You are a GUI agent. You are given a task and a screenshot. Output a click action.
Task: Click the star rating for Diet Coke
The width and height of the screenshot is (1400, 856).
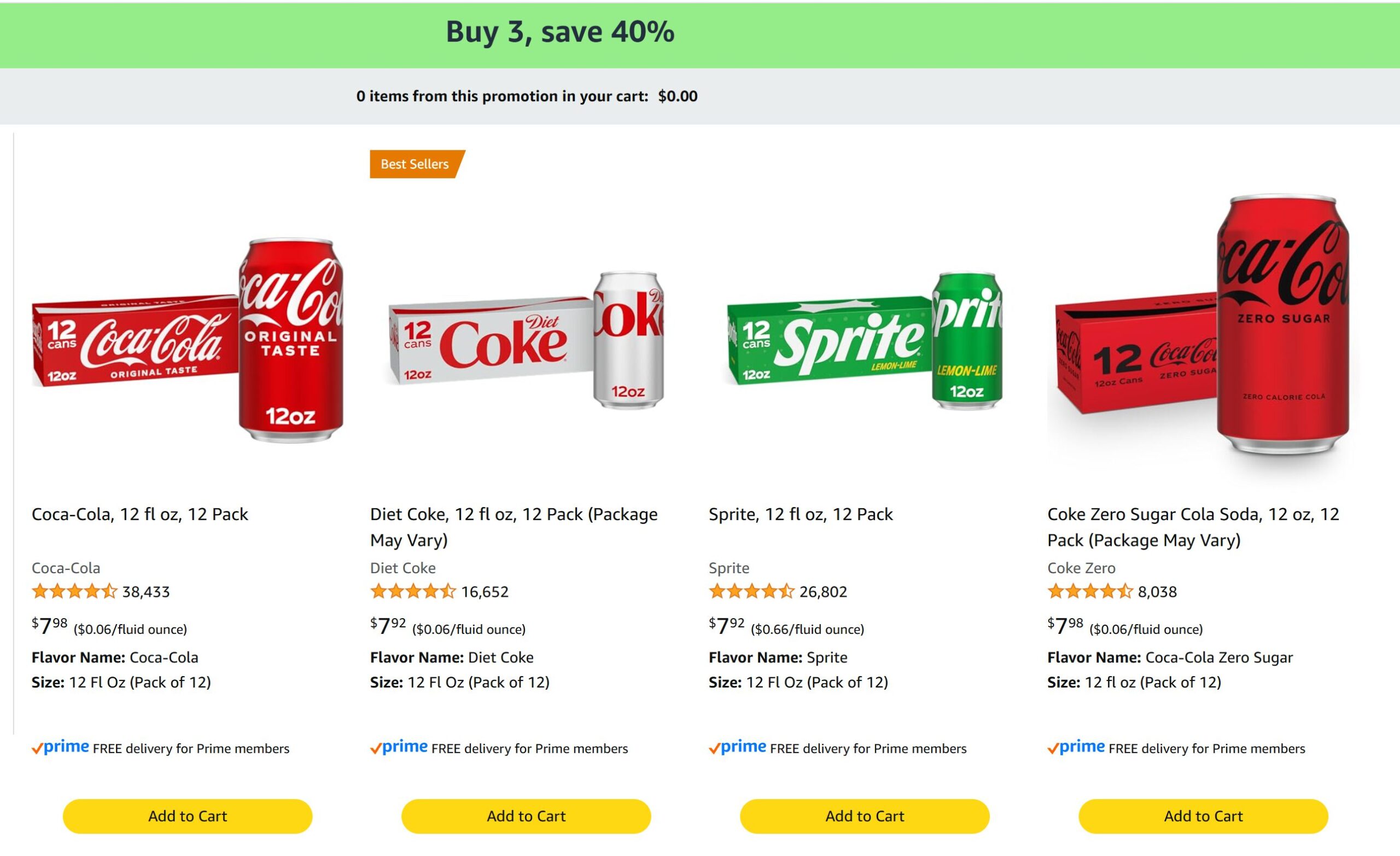click(412, 592)
